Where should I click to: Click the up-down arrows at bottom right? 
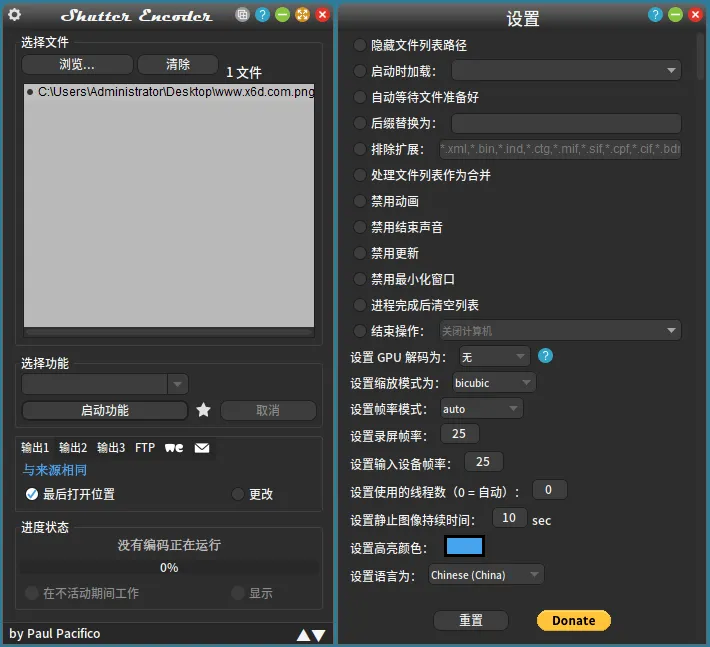click(x=311, y=634)
